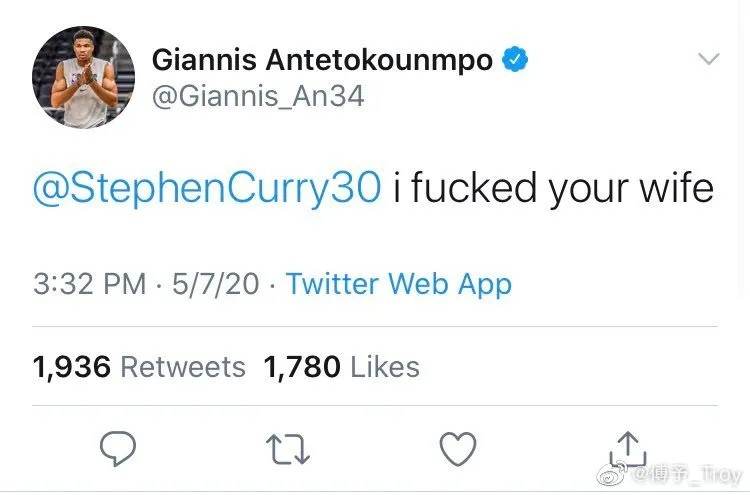Open the Likes label list
Screen dimensions: 750x495
click(x=385, y=367)
